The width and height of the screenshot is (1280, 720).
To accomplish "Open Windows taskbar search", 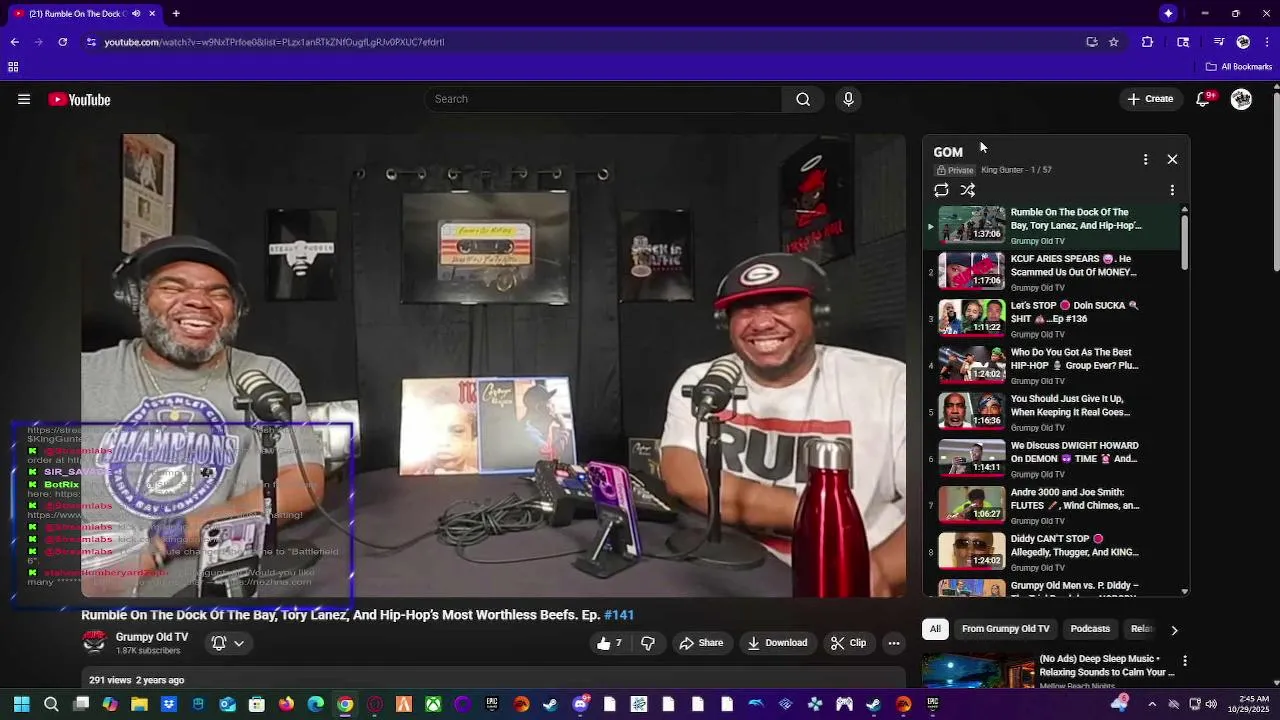I will click(51, 705).
